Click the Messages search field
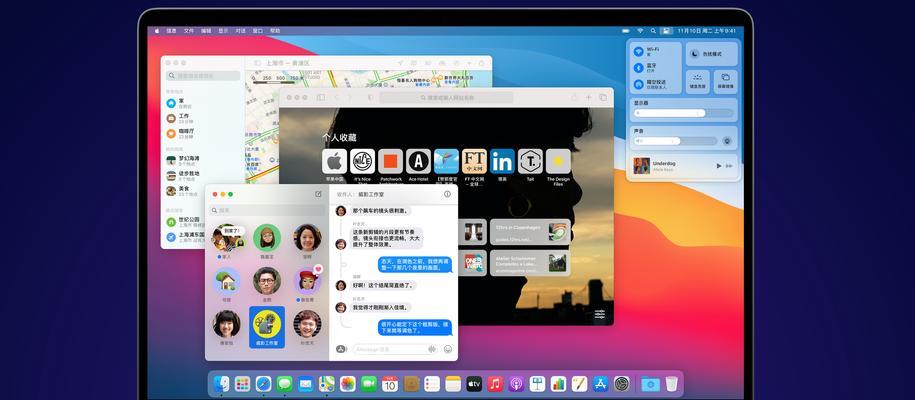Viewport: 915px width, 400px height. pyautogui.click(x=268, y=210)
